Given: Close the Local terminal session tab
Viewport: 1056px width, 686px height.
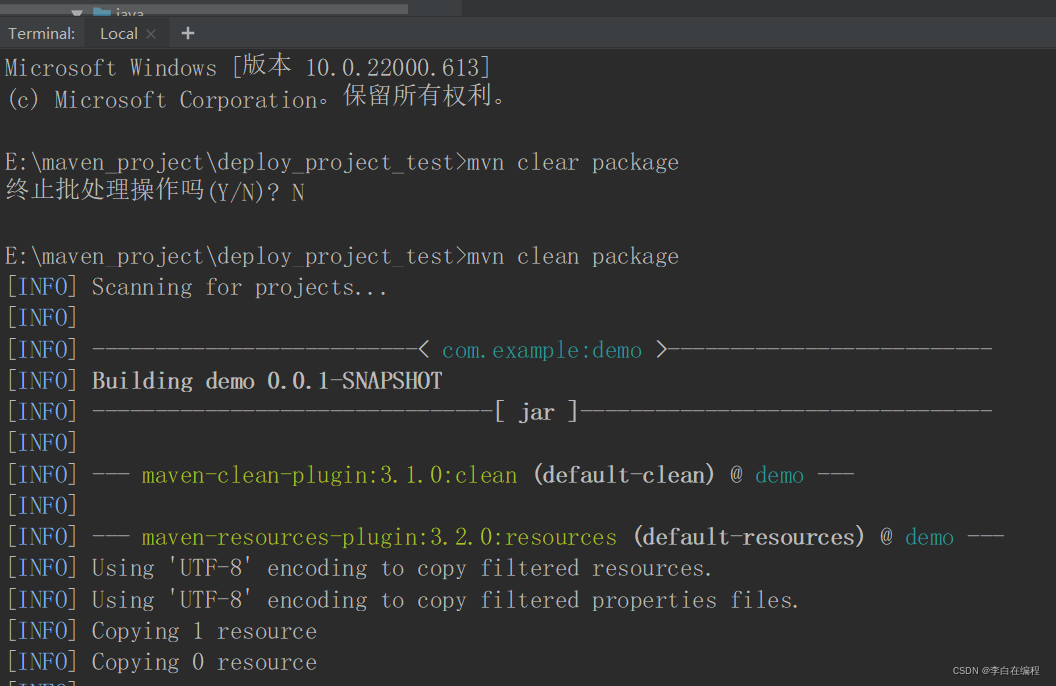Looking at the screenshot, I should click(152, 34).
